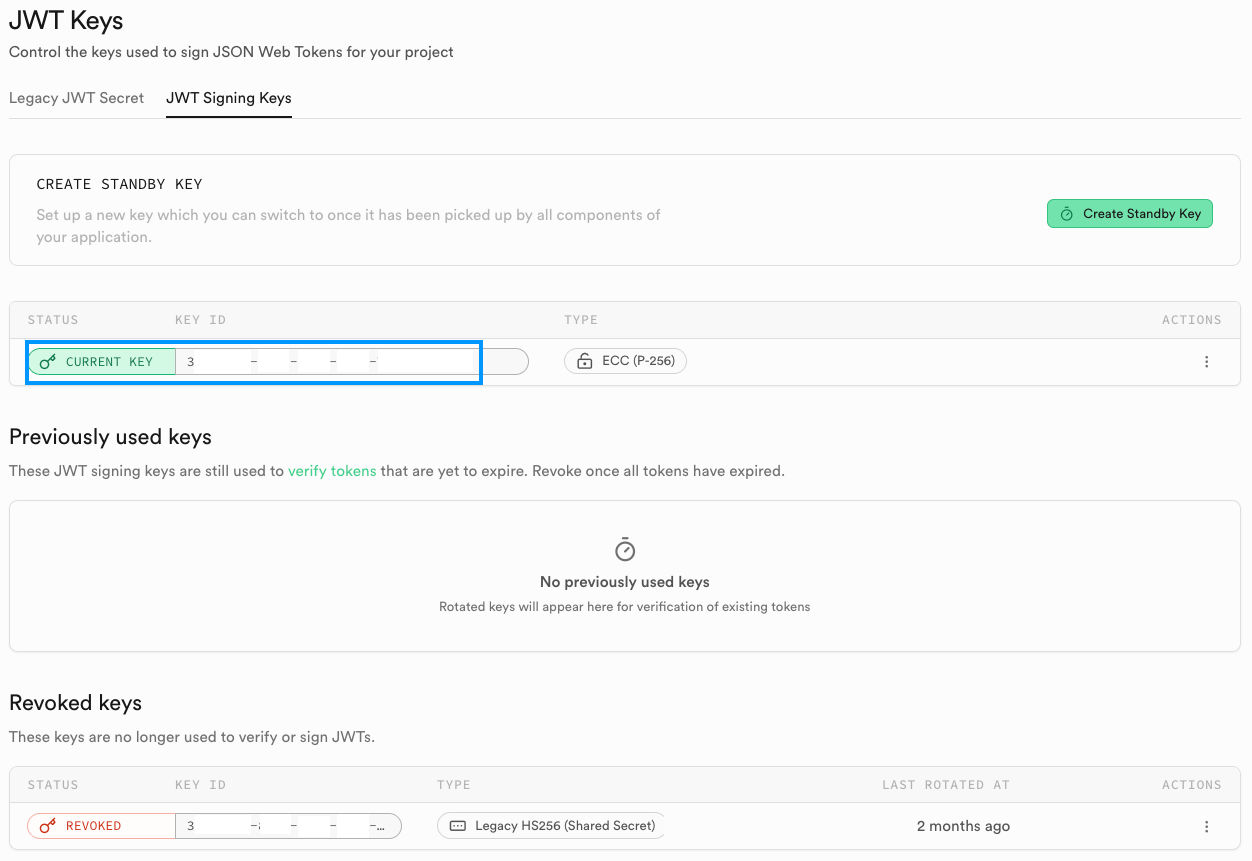The height and width of the screenshot is (861, 1252).
Task: Open the actions menu for the current key
Action: click(1206, 362)
